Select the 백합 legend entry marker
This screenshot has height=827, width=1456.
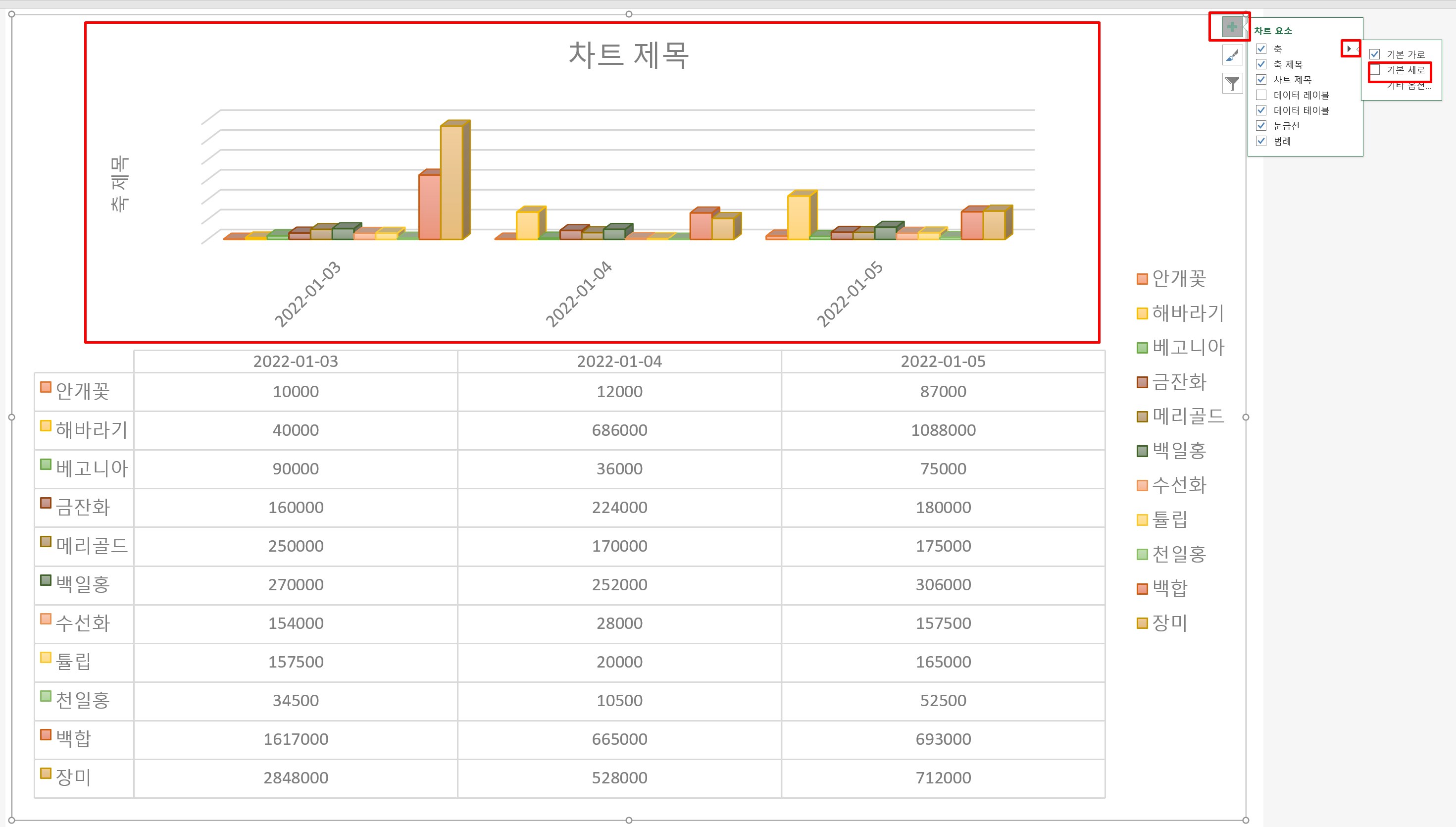coord(1142,589)
